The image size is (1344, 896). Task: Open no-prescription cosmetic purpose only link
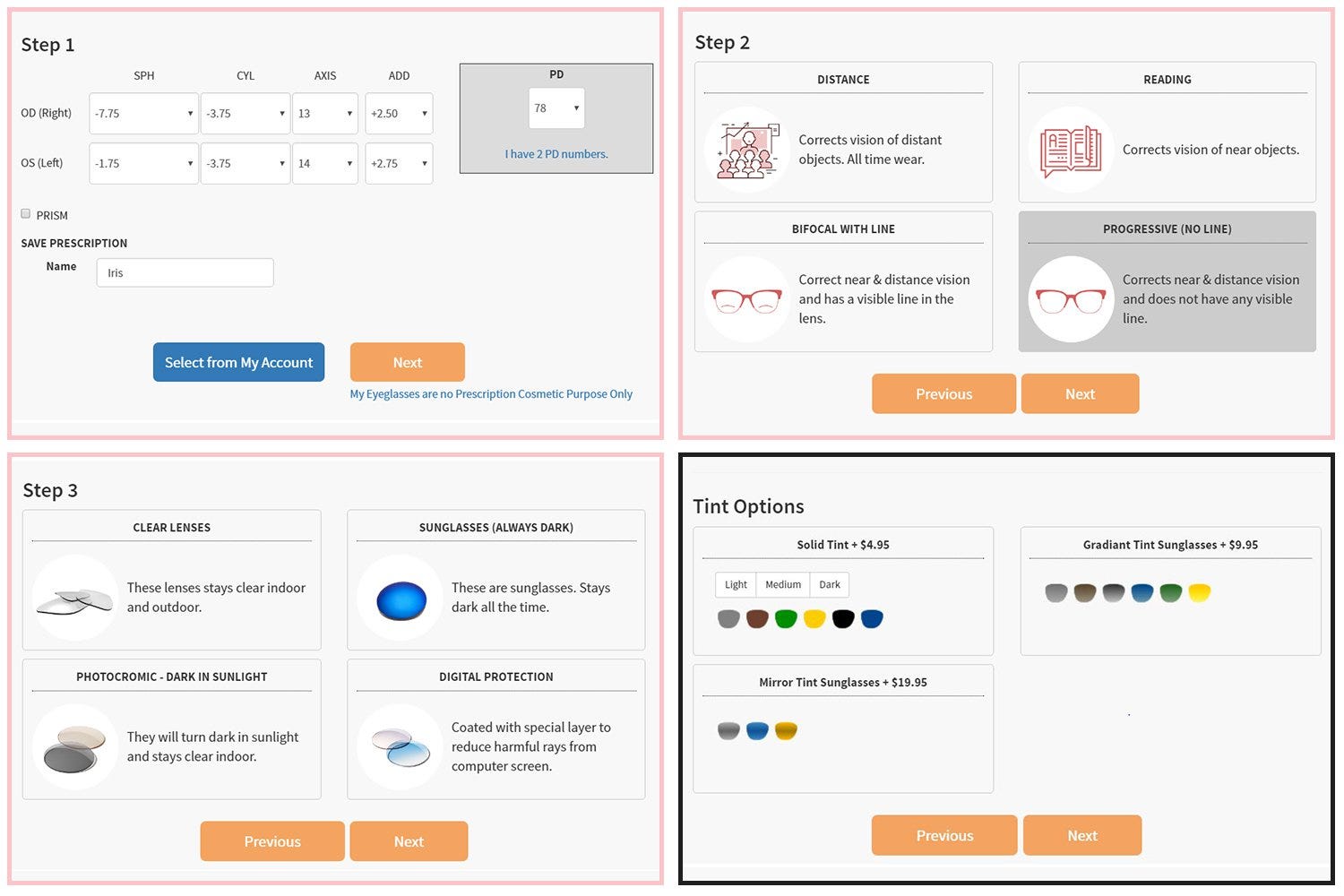click(x=491, y=394)
